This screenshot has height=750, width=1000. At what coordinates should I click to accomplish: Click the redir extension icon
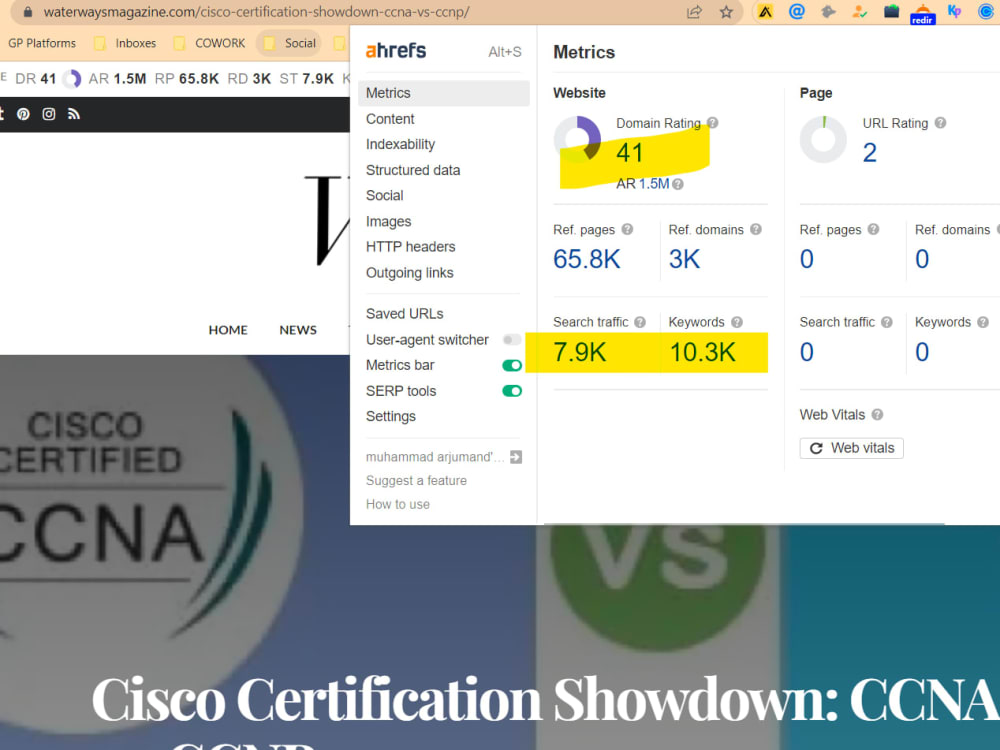point(922,13)
